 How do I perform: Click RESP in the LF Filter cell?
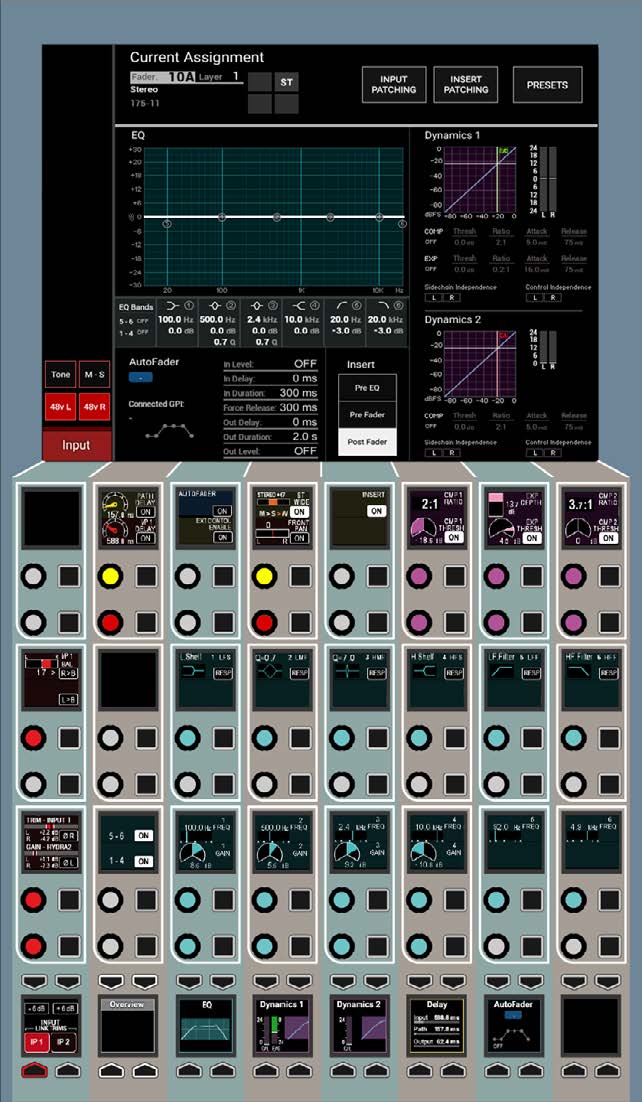pos(532,673)
